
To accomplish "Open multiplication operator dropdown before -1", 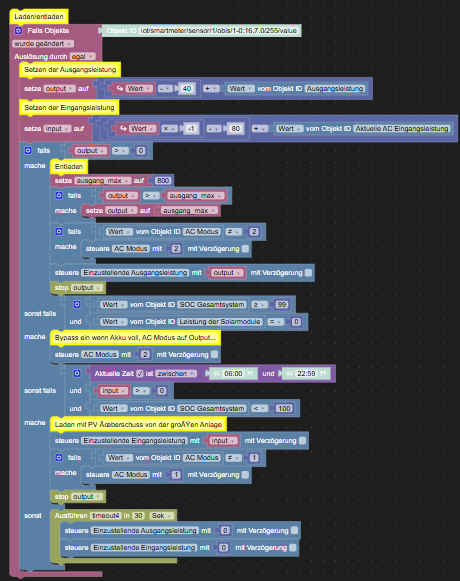I will 169,129.
